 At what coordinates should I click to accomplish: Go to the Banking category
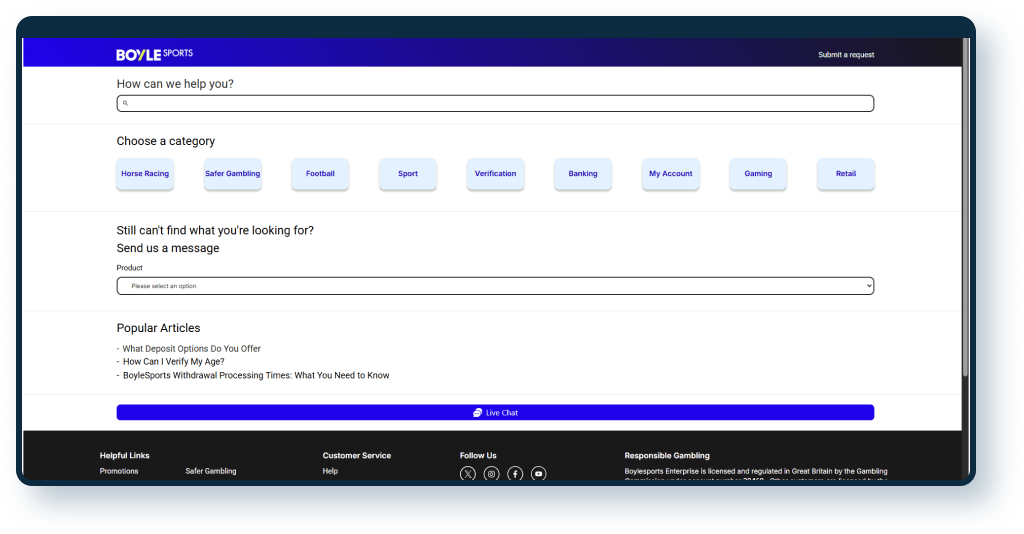tap(583, 174)
